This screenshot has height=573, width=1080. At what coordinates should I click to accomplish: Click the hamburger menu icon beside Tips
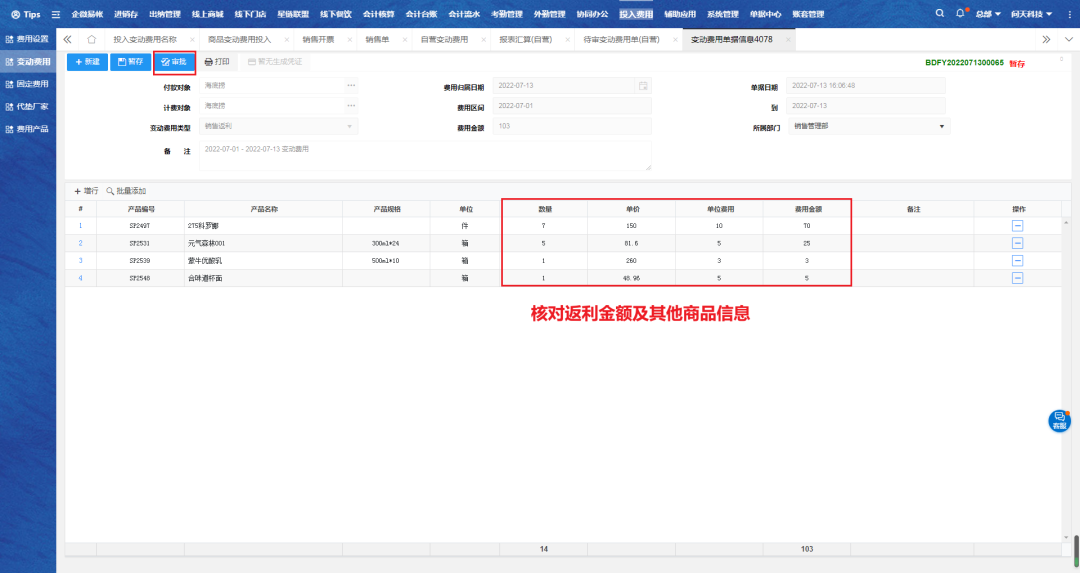click(x=56, y=14)
